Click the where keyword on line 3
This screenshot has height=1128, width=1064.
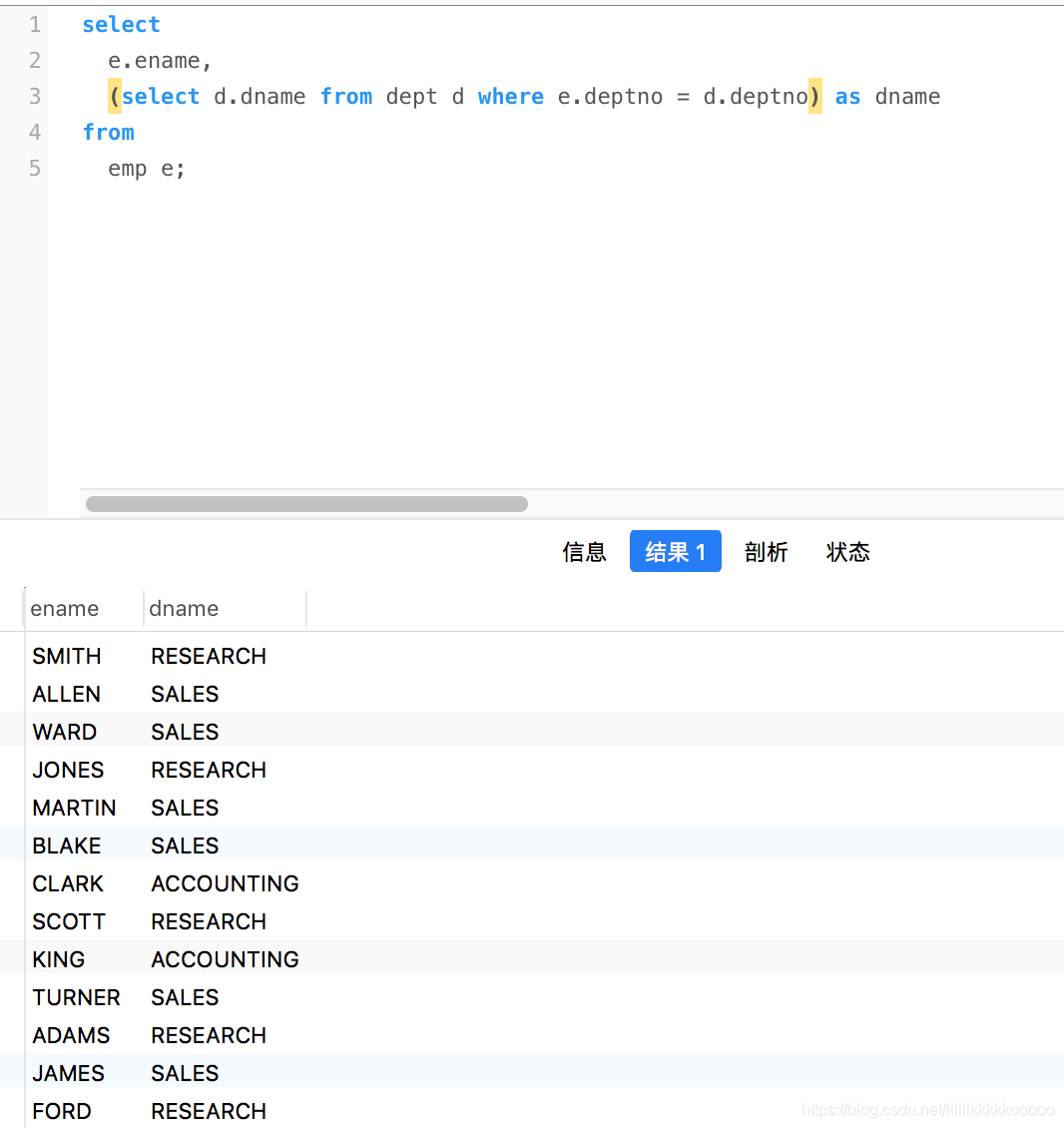(511, 97)
